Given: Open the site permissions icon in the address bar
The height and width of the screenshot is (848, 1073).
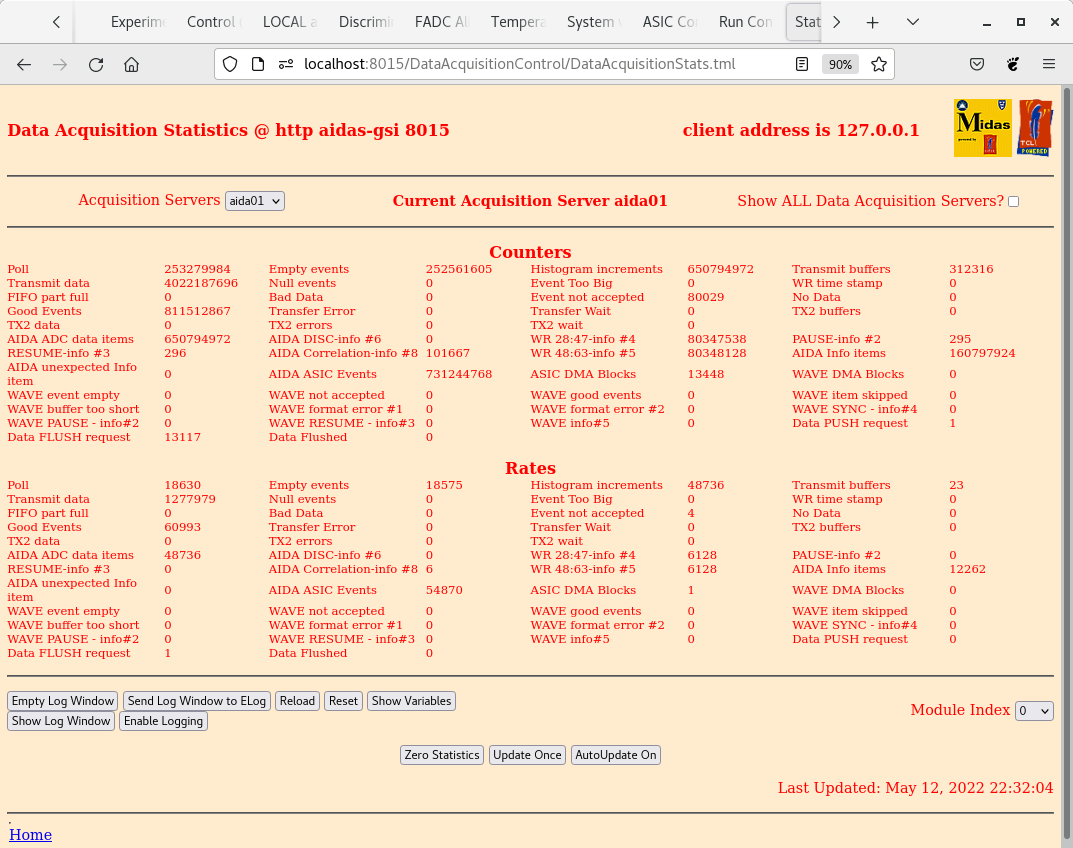Looking at the screenshot, I should pyautogui.click(x=286, y=64).
